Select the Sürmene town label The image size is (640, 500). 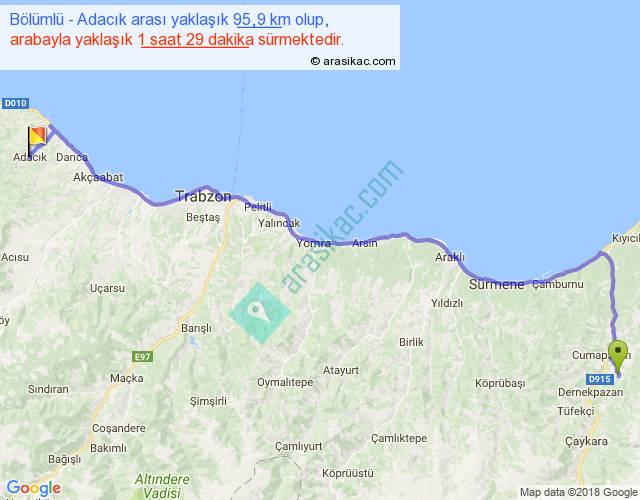(x=496, y=284)
